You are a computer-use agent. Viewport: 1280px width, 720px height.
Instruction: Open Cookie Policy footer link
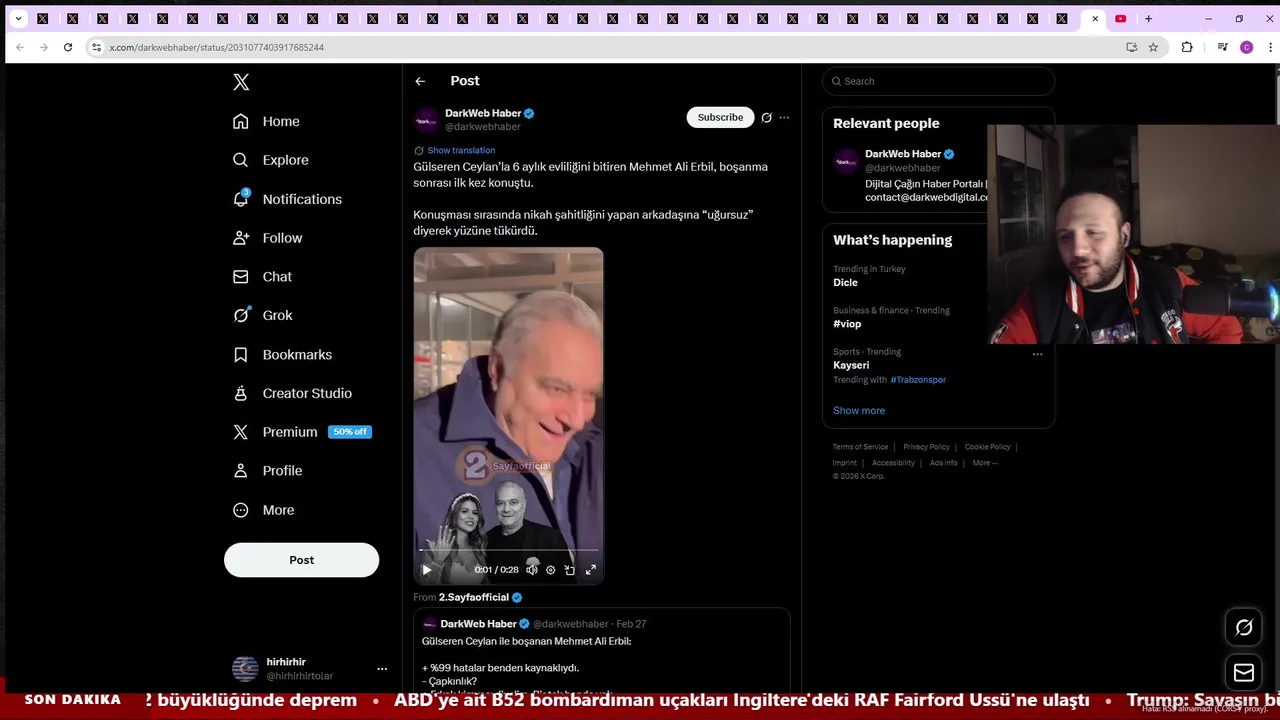point(987,447)
